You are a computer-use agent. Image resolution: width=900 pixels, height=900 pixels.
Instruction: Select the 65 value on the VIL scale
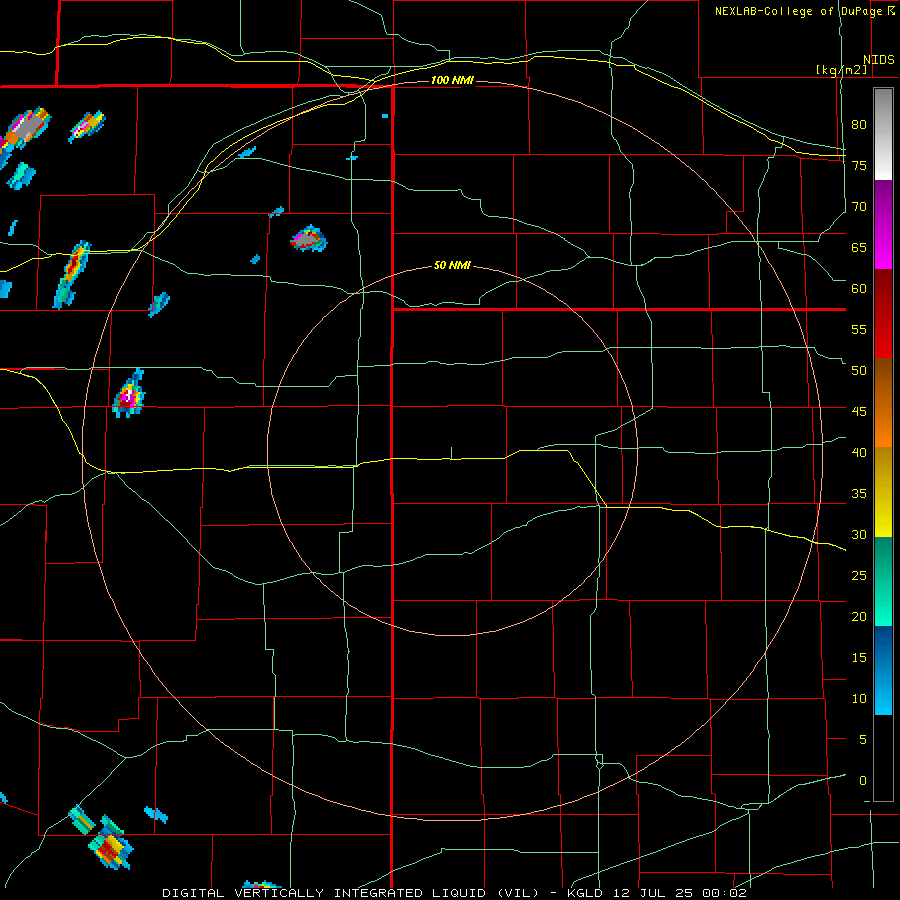(859, 247)
